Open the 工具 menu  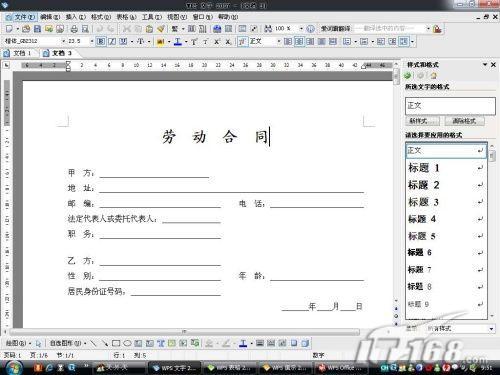coord(152,17)
